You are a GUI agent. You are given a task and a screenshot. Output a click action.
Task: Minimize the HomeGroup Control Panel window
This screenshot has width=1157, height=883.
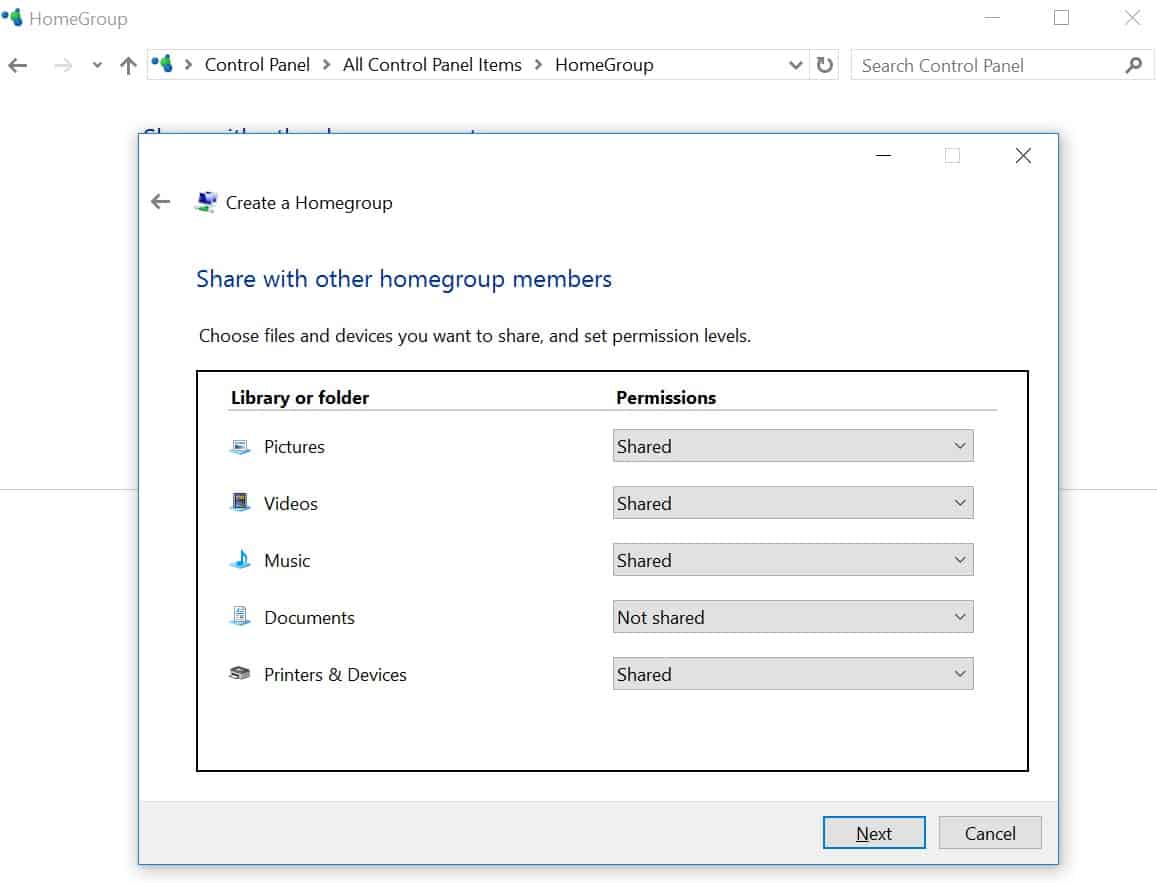(x=992, y=18)
